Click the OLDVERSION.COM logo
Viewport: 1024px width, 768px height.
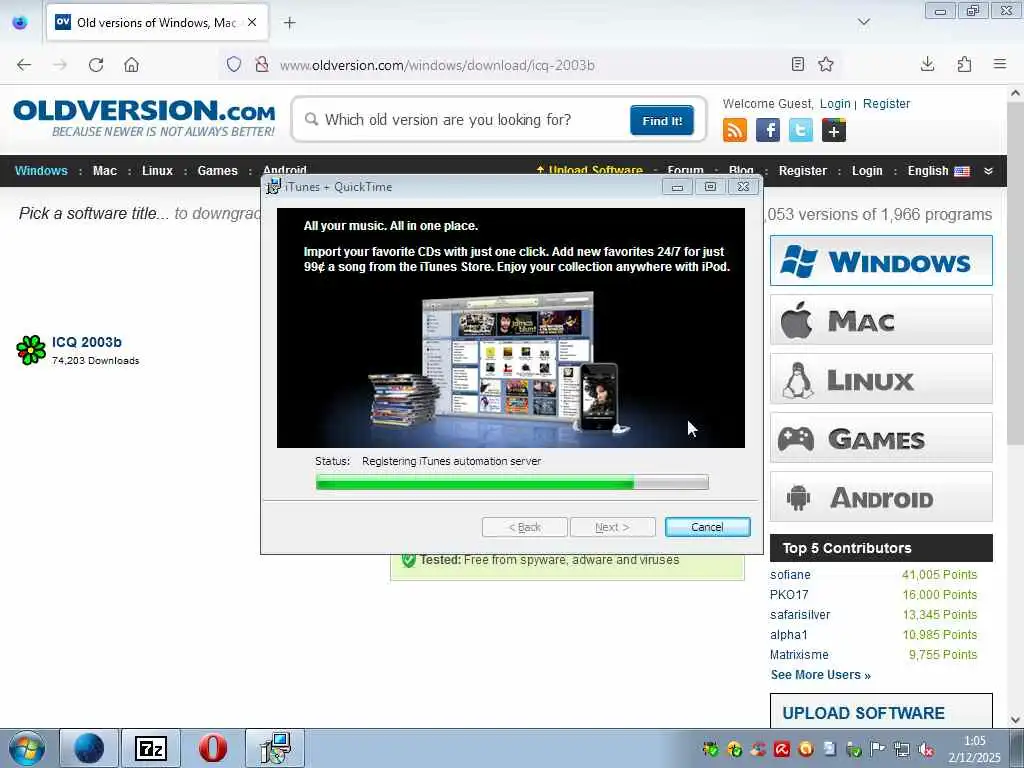click(144, 117)
